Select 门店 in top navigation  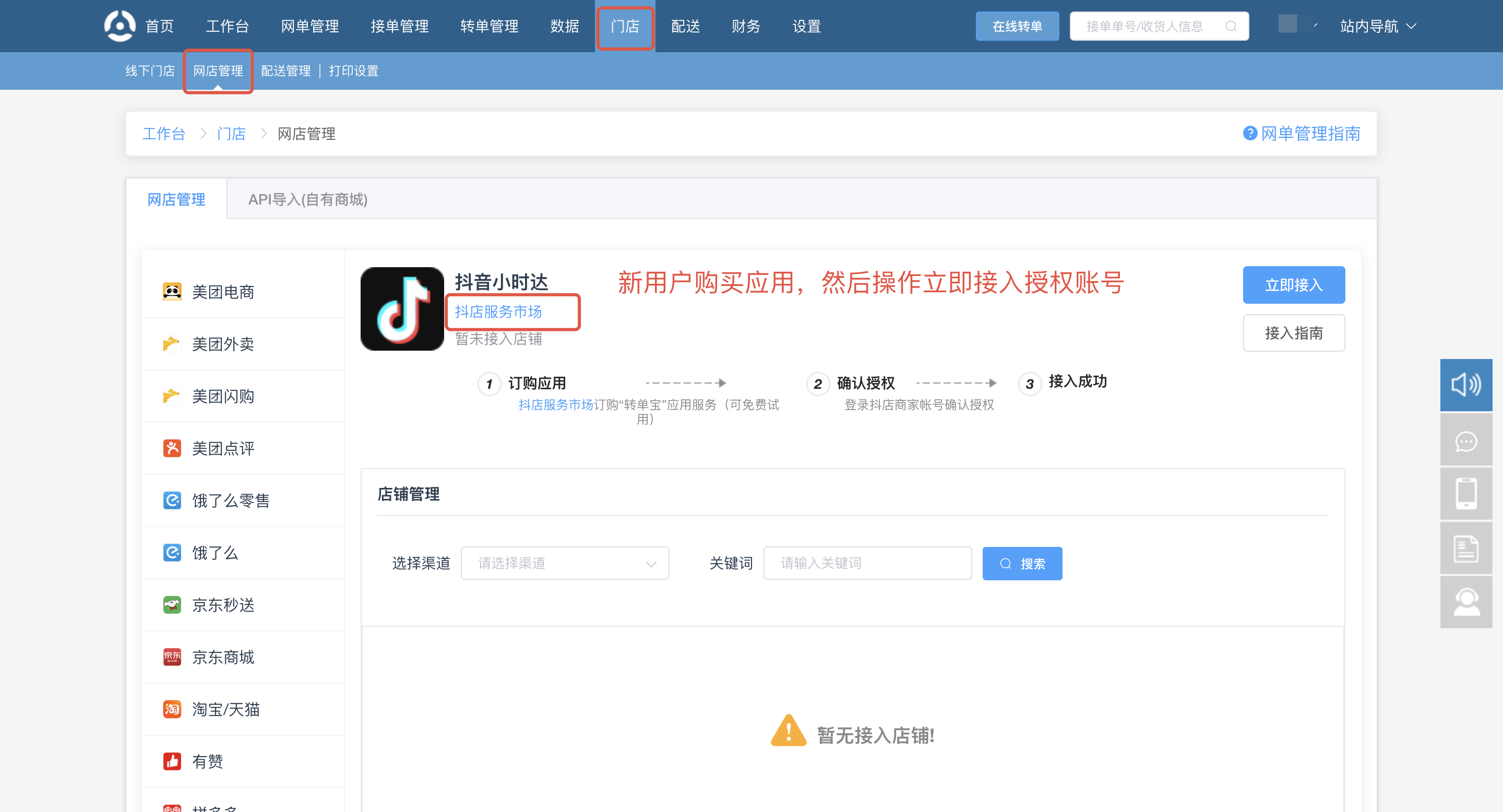625,26
